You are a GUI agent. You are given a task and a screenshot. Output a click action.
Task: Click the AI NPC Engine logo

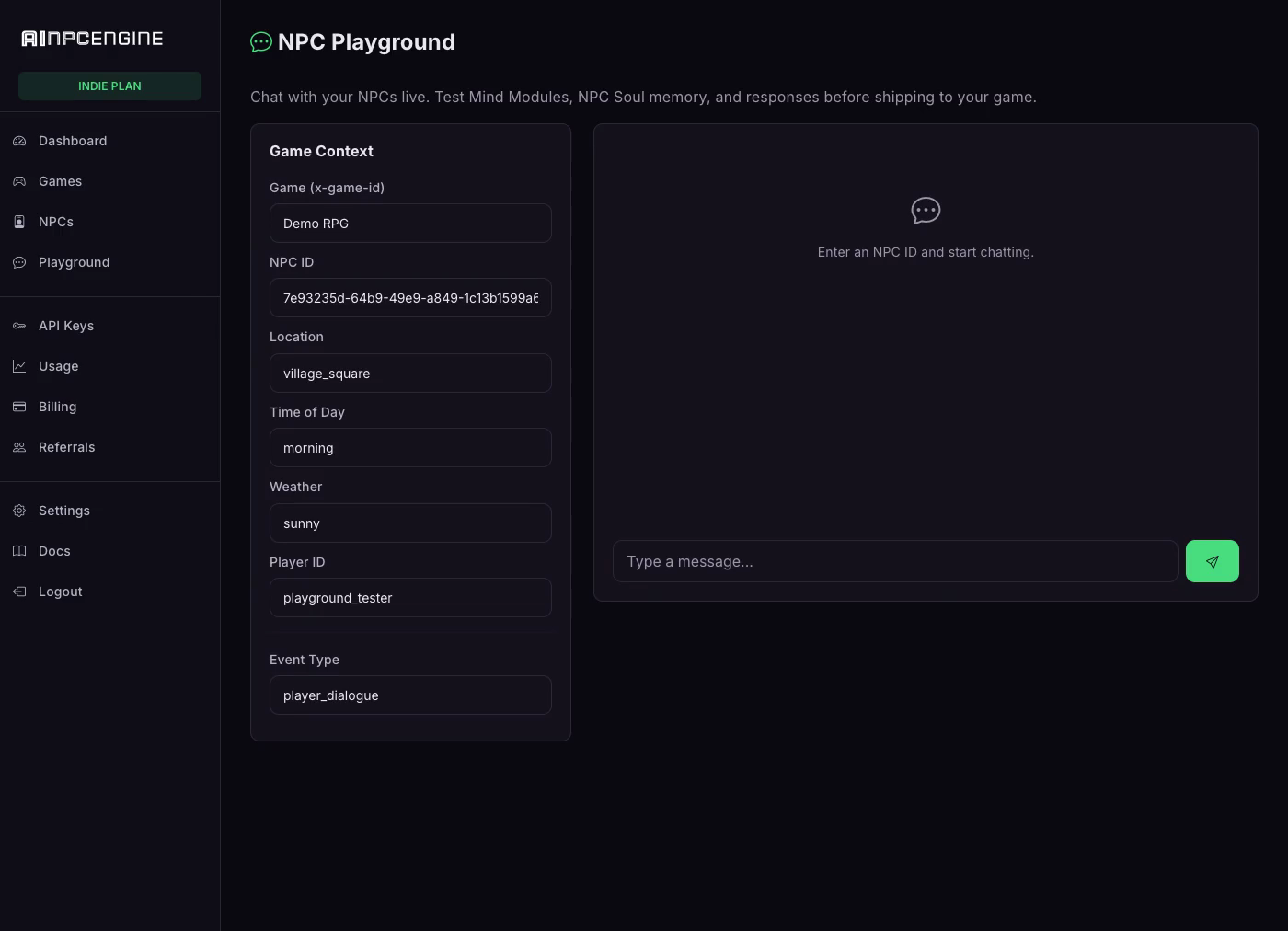click(x=92, y=39)
